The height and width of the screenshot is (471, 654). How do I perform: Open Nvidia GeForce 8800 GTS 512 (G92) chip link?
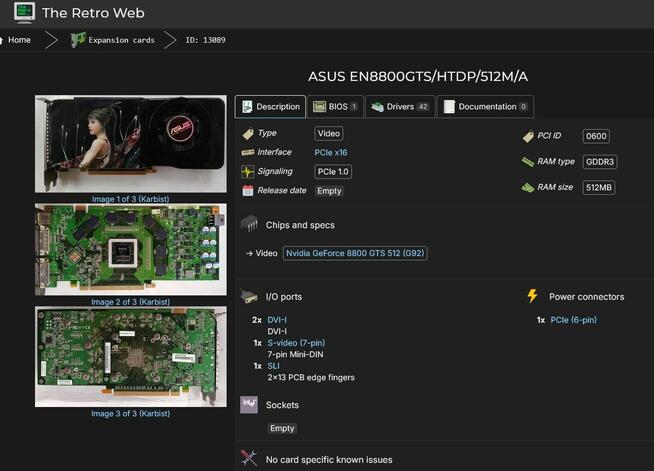pyautogui.click(x=355, y=253)
